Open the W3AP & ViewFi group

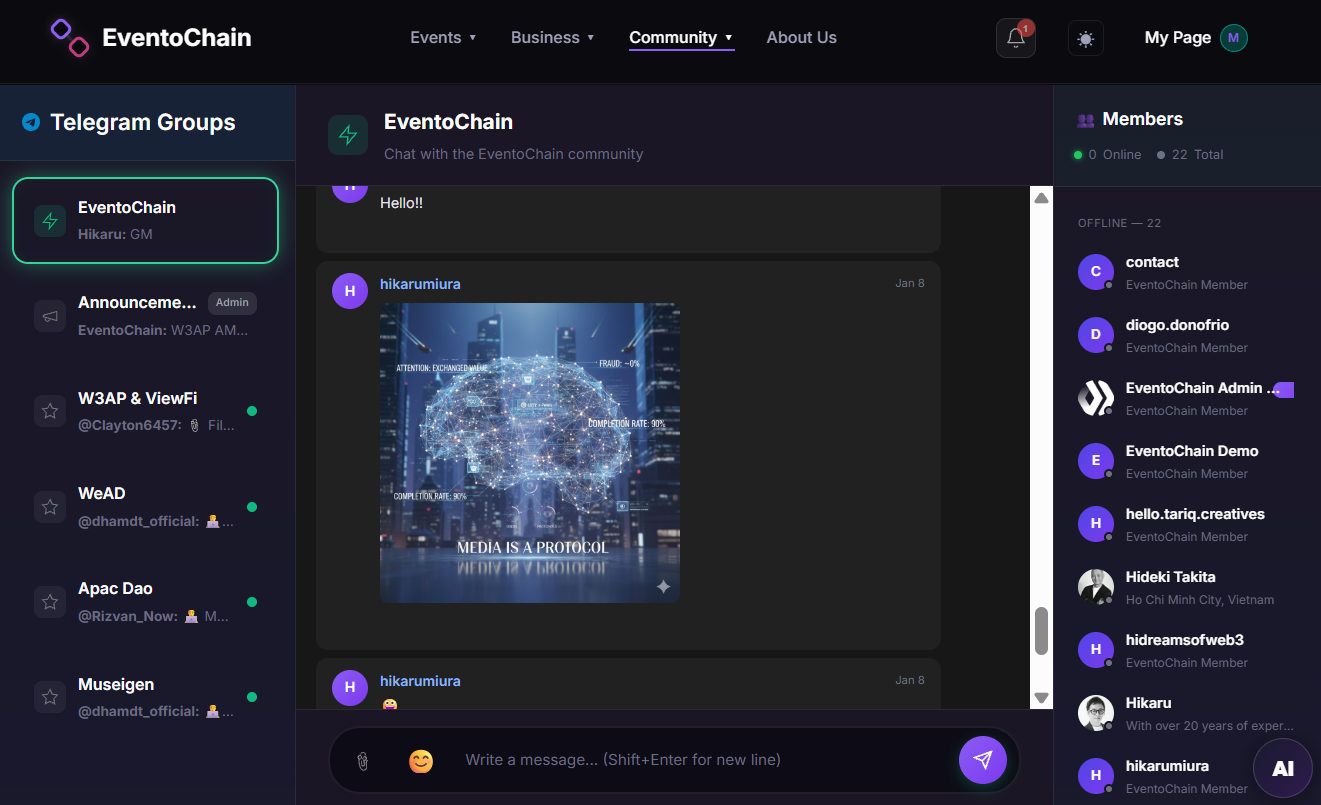tap(145, 411)
